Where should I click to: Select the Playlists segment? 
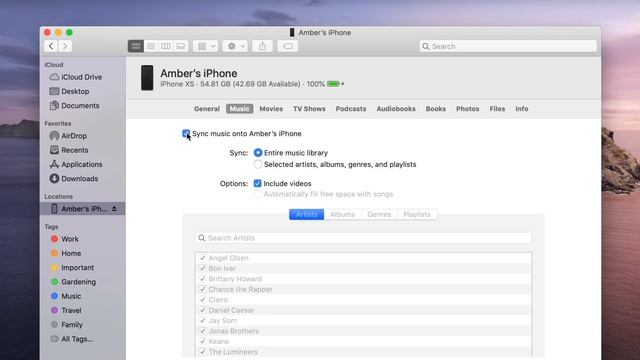(417, 214)
